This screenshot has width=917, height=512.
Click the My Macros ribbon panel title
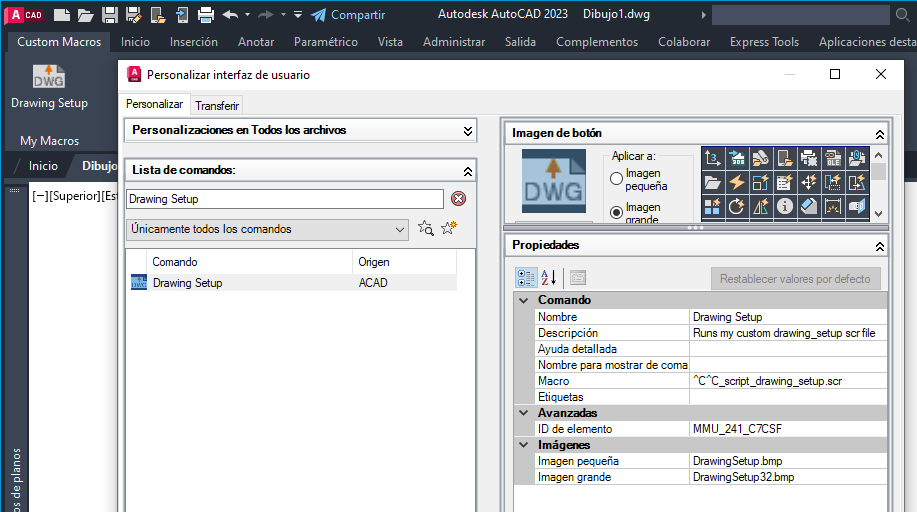coord(49,140)
